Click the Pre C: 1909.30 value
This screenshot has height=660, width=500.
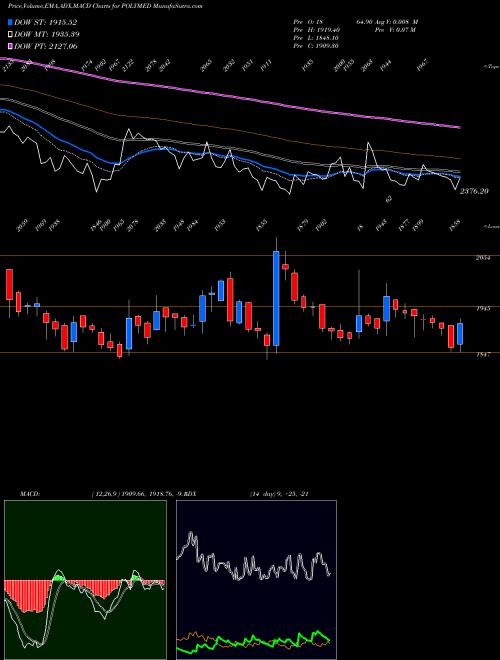click(x=316, y=46)
